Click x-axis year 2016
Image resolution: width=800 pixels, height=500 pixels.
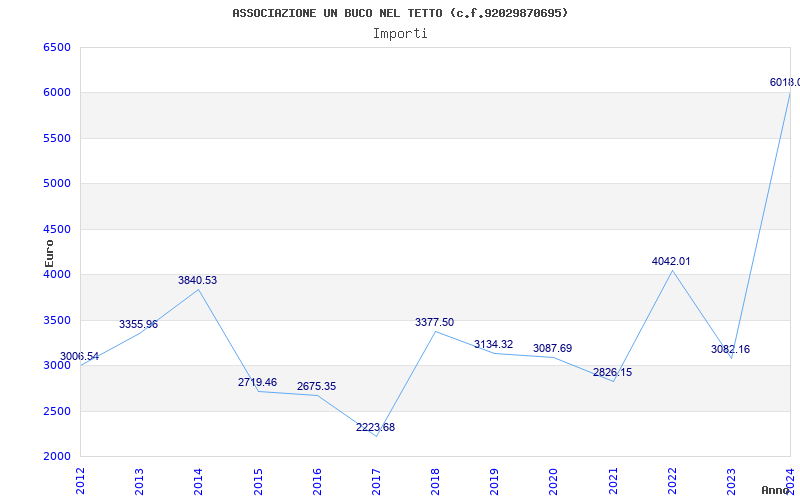click(x=317, y=481)
